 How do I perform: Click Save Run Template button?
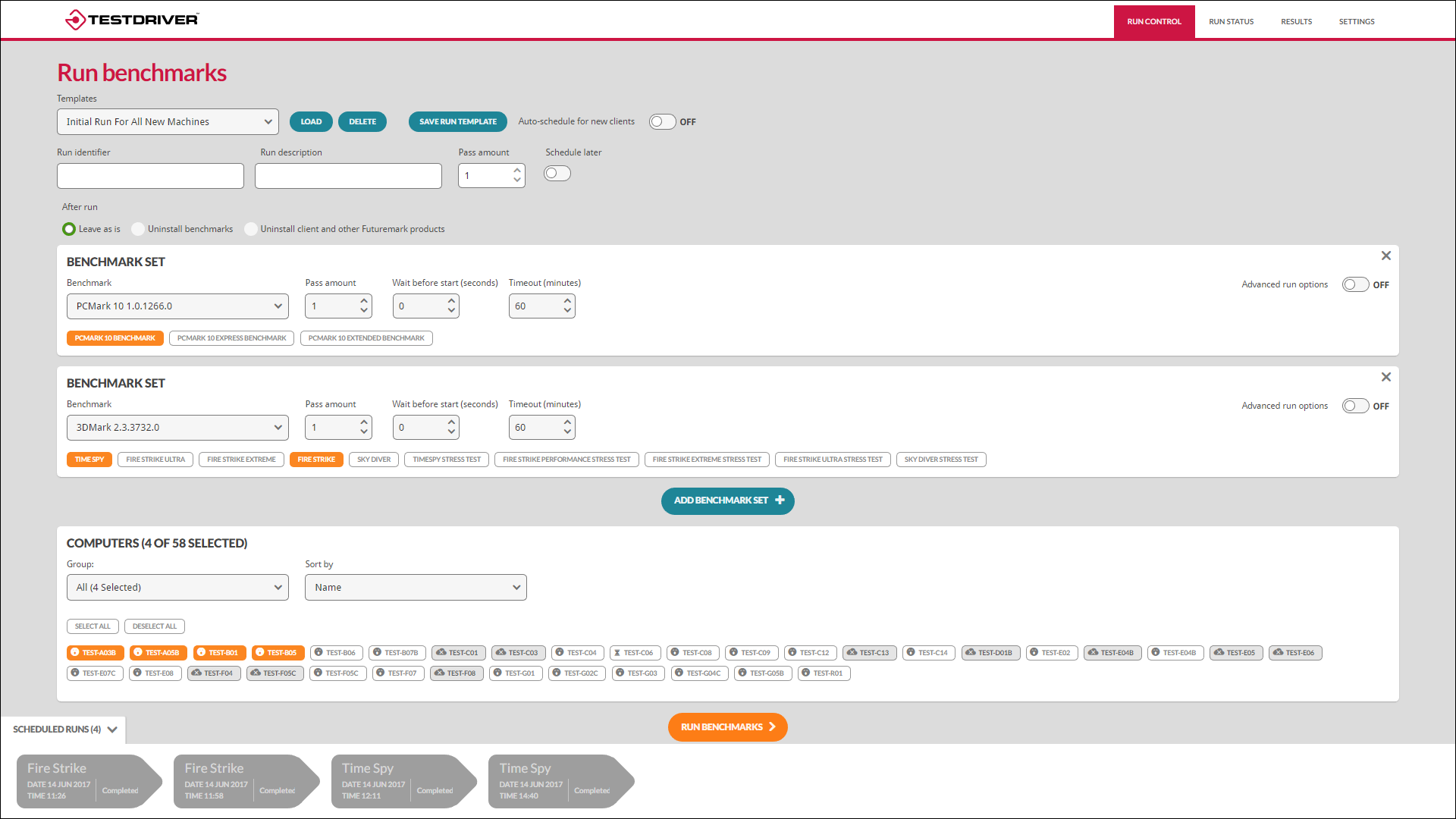click(x=458, y=122)
